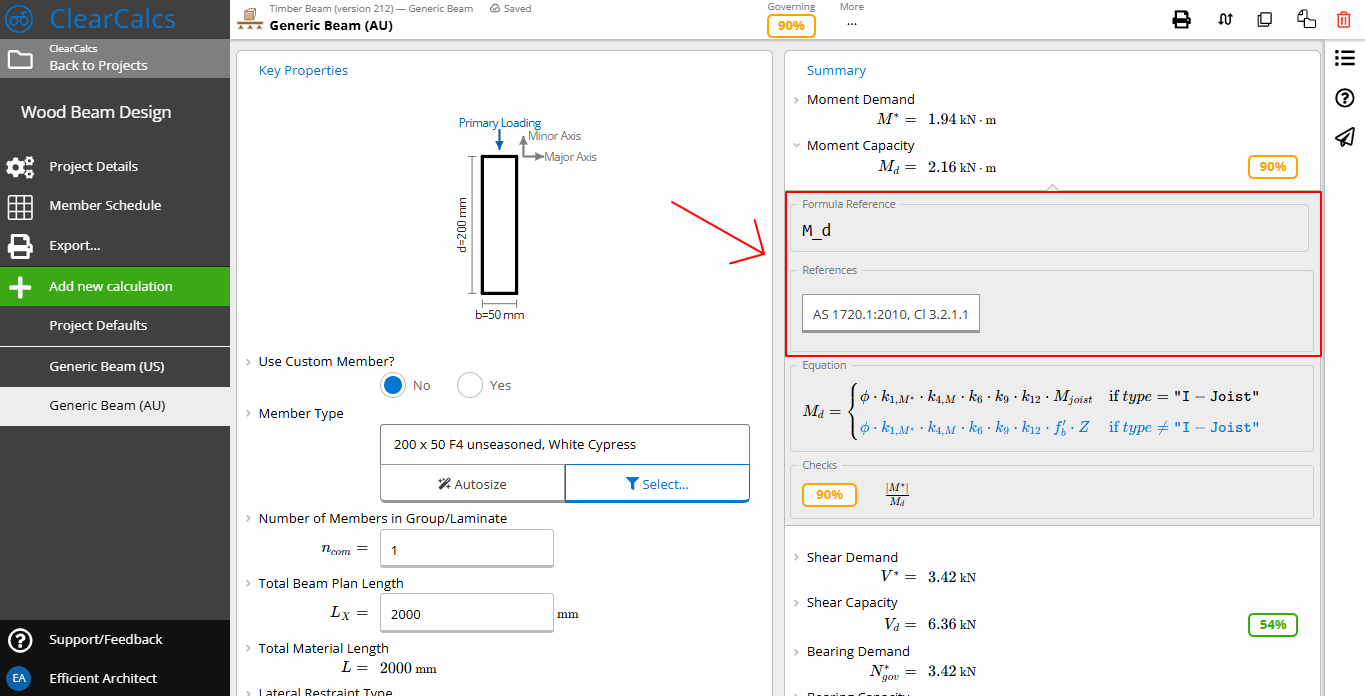
Task: Delete the calculation with red trash icon
Action: pyautogui.click(x=1343, y=19)
